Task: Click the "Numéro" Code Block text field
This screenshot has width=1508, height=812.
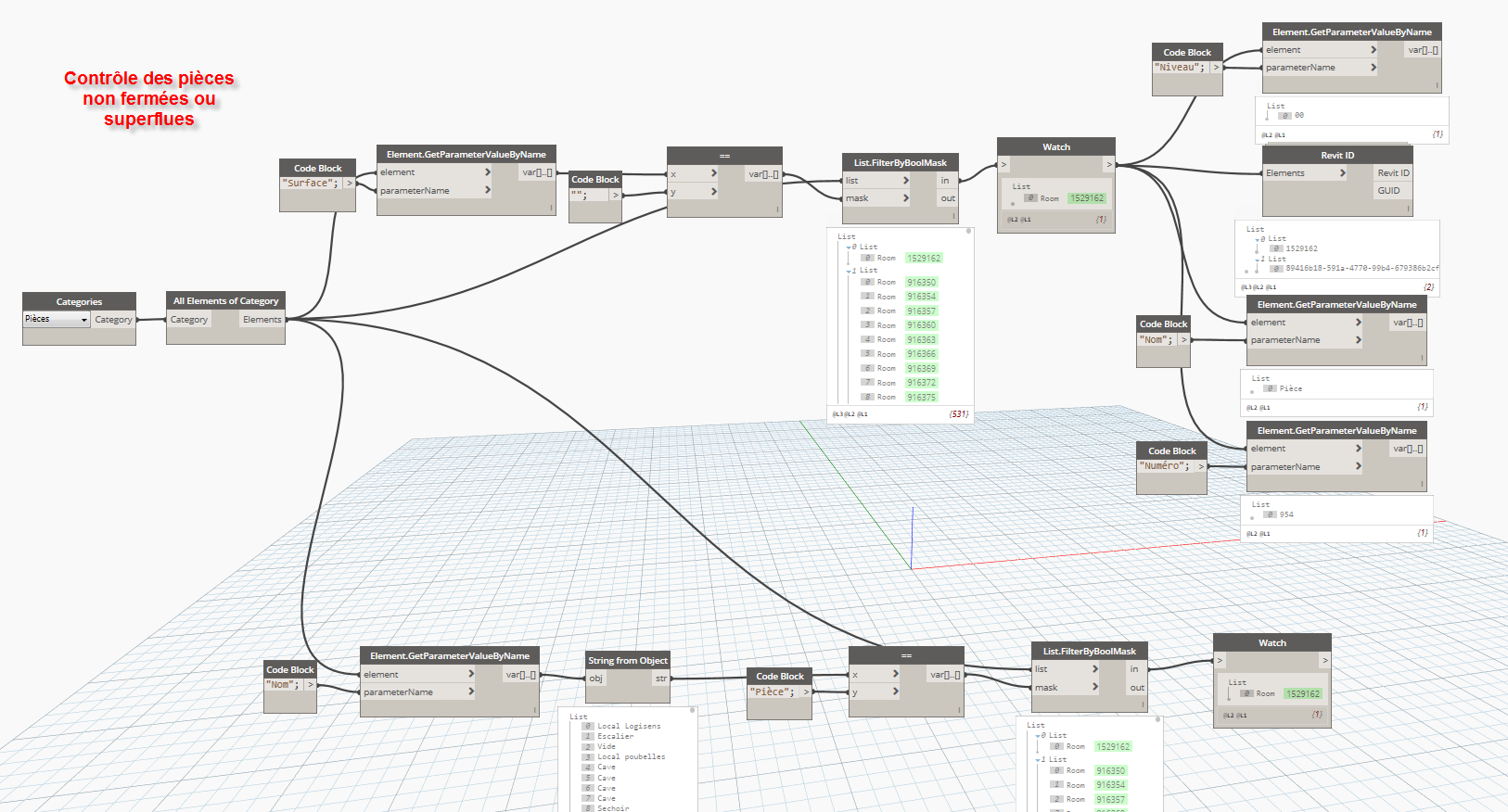Action: point(1166,466)
